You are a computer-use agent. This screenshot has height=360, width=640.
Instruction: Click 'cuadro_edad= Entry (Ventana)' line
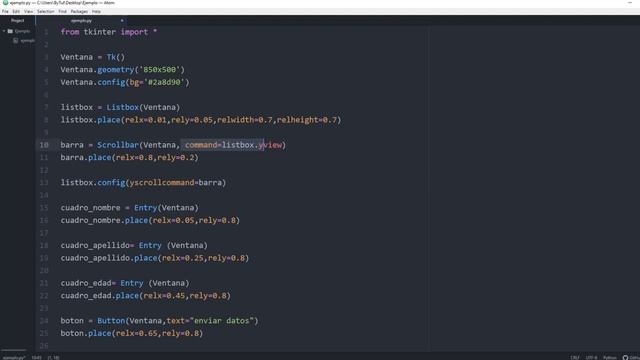pos(125,283)
